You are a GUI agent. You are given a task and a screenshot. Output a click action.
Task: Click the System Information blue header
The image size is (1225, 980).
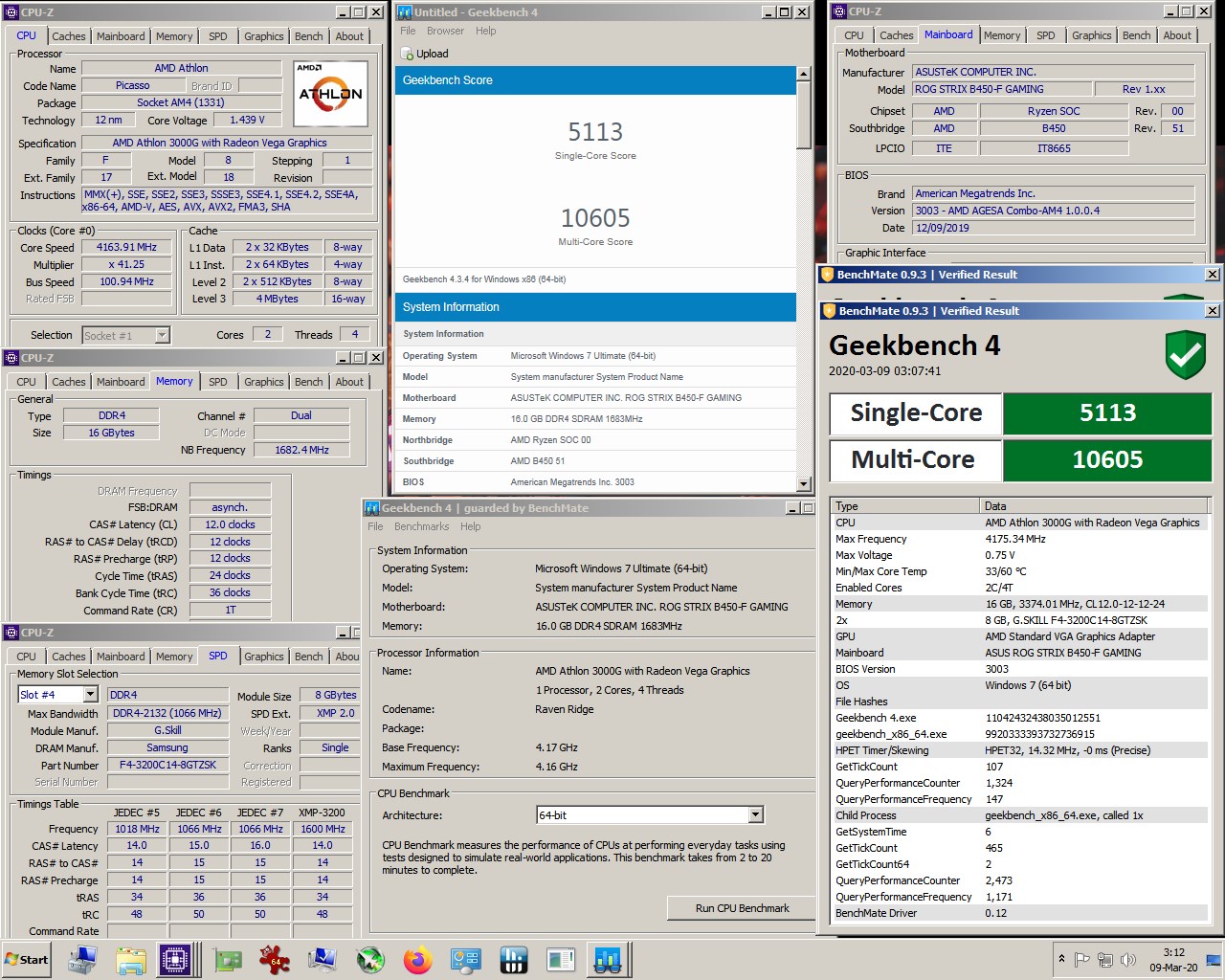[x=595, y=307]
